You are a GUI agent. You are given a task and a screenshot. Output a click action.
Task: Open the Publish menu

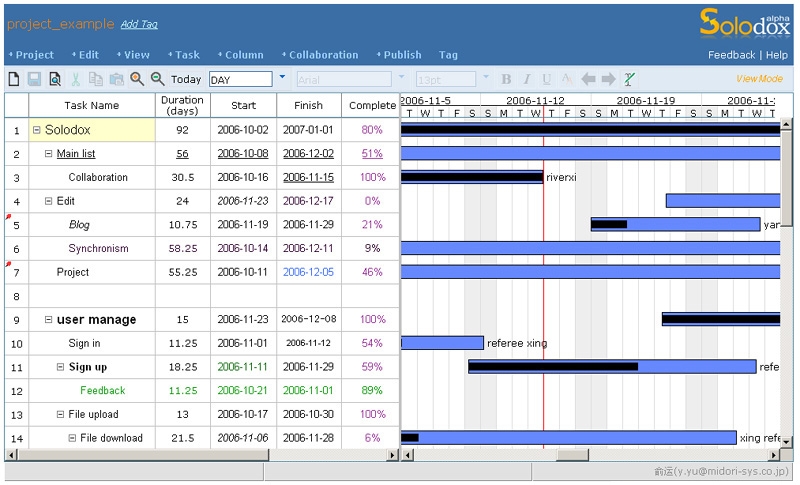click(x=399, y=55)
